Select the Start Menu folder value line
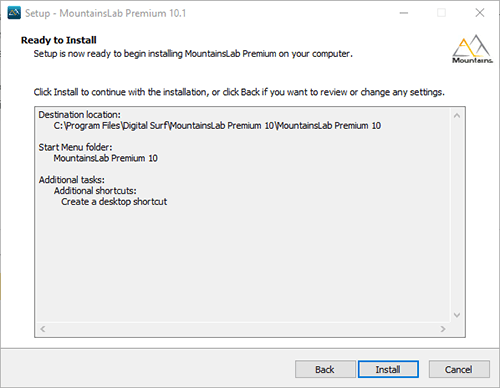500x388 pixels. 105,158
